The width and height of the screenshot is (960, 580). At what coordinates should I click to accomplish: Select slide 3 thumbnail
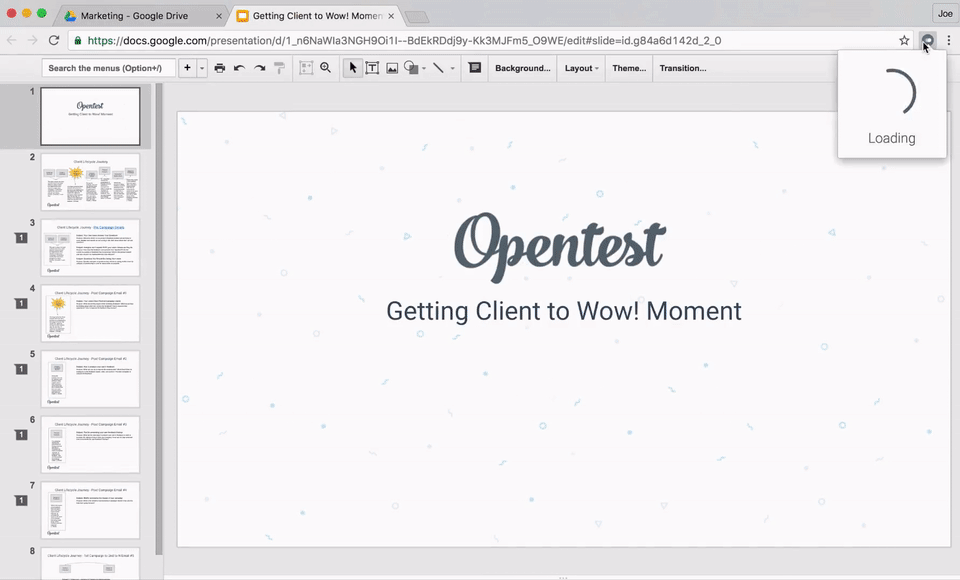click(x=90, y=247)
